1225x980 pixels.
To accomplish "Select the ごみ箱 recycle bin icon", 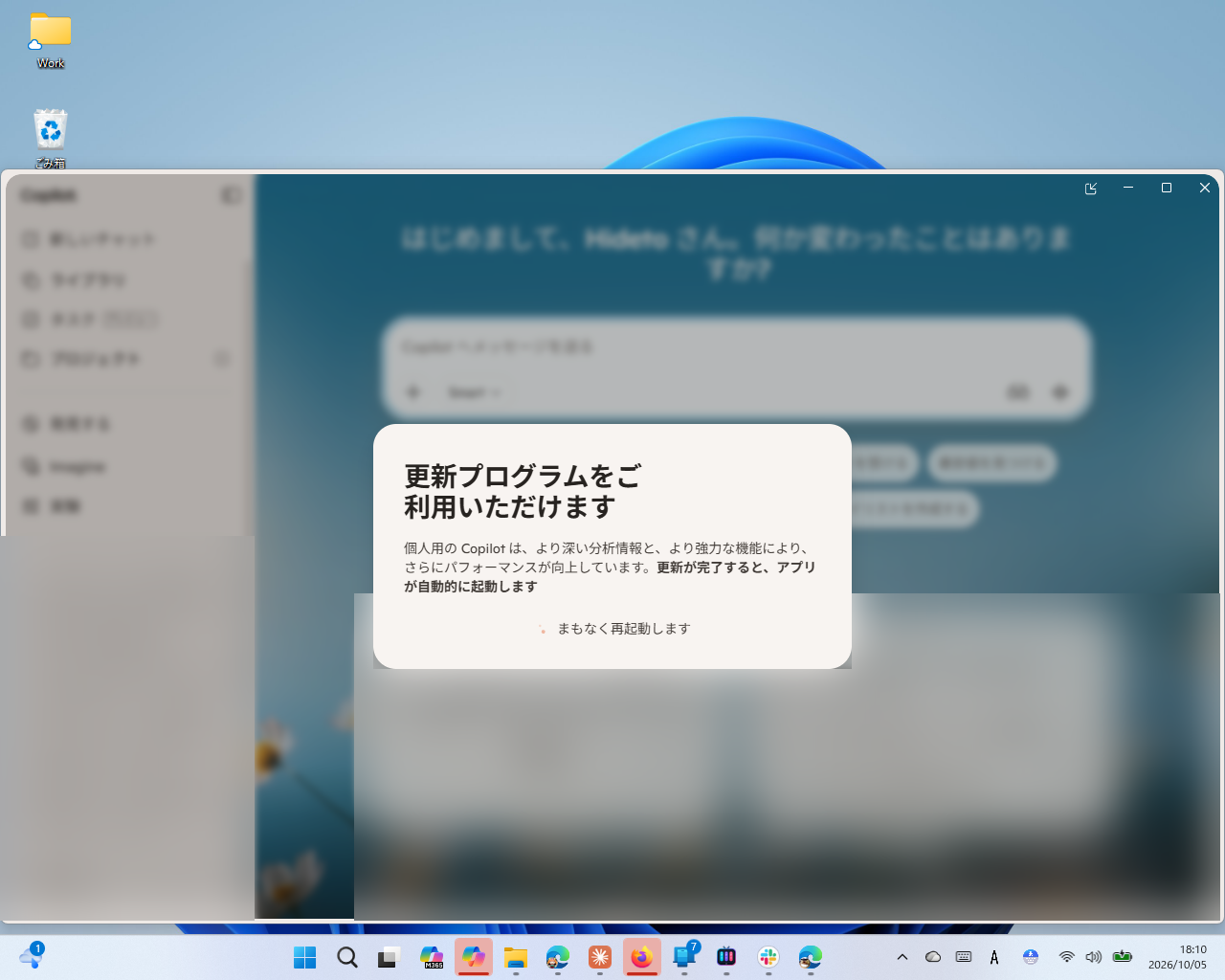I will point(51,139).
